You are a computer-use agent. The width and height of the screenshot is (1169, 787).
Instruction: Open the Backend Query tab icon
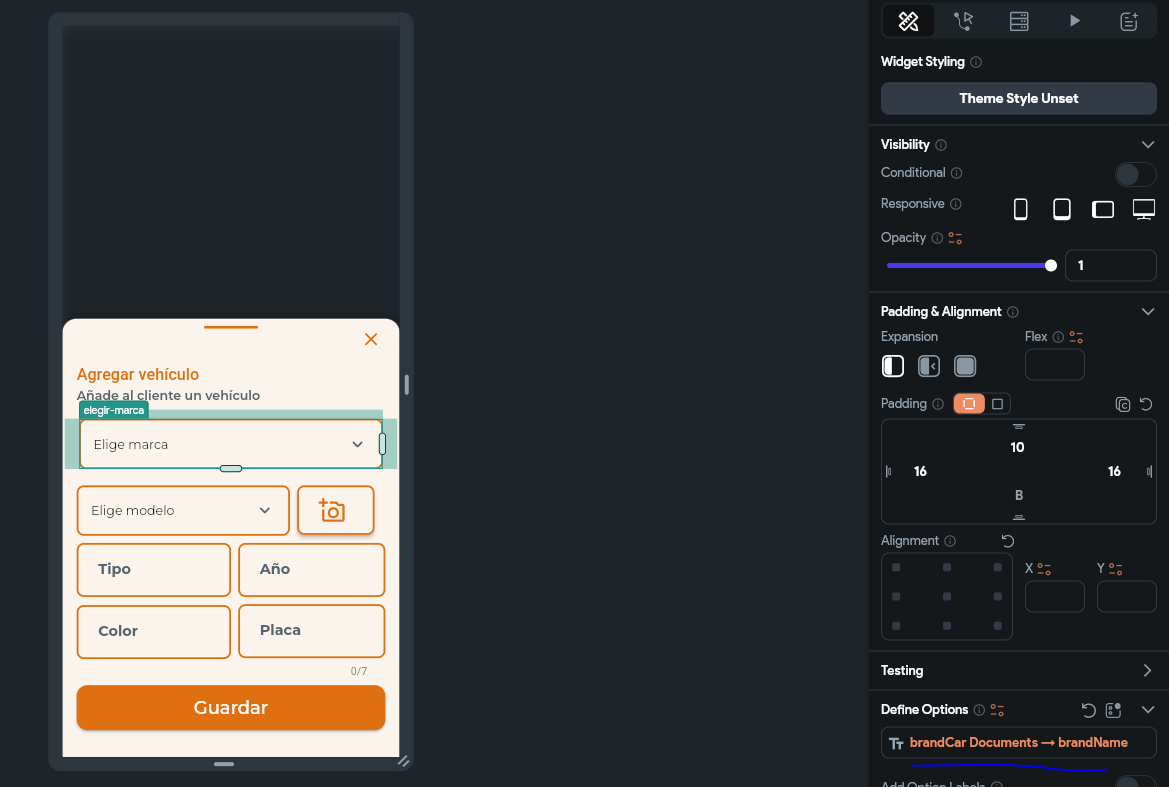tap(1018, 21)
